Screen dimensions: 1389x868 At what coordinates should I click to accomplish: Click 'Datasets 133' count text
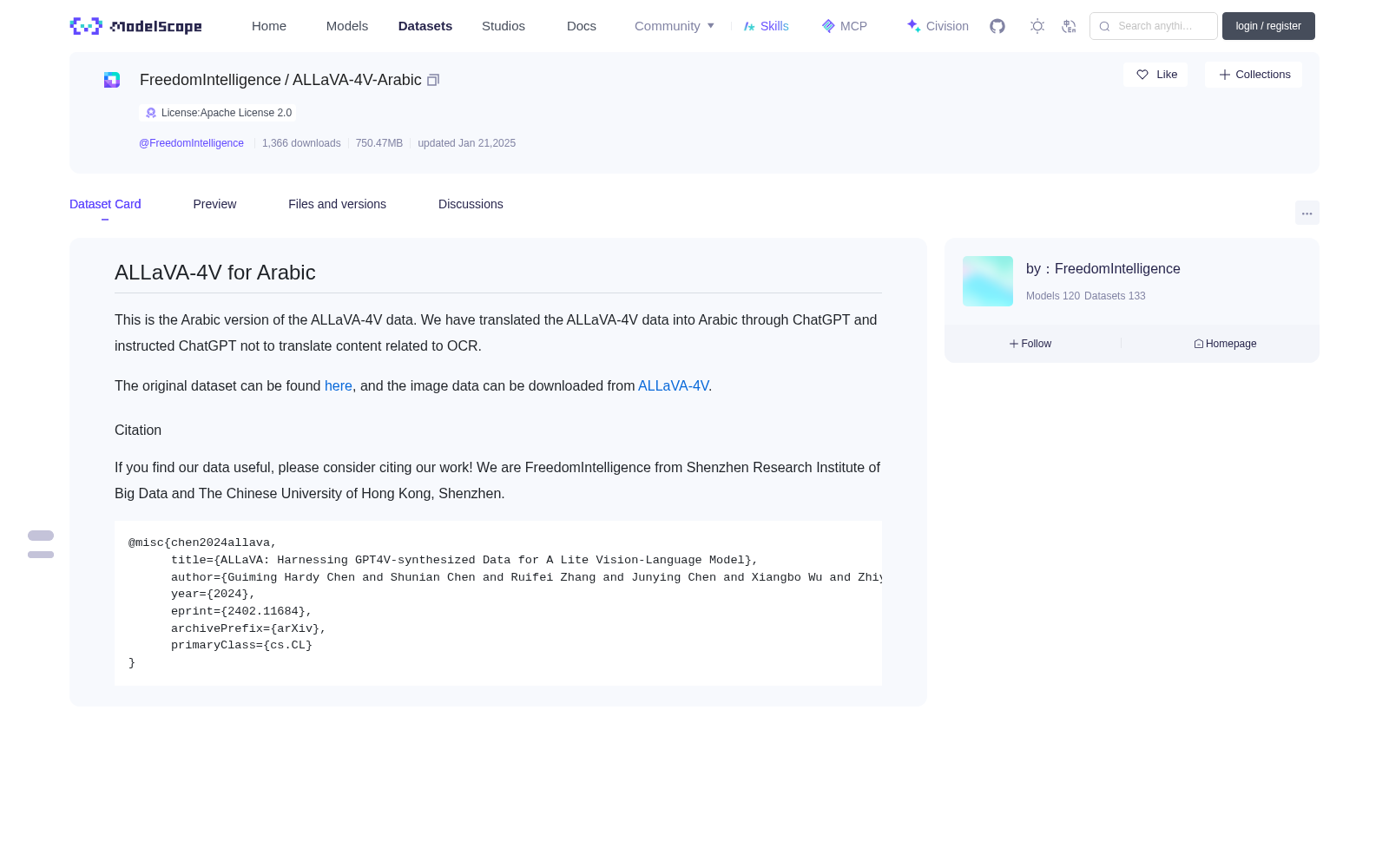(1115, 296)
